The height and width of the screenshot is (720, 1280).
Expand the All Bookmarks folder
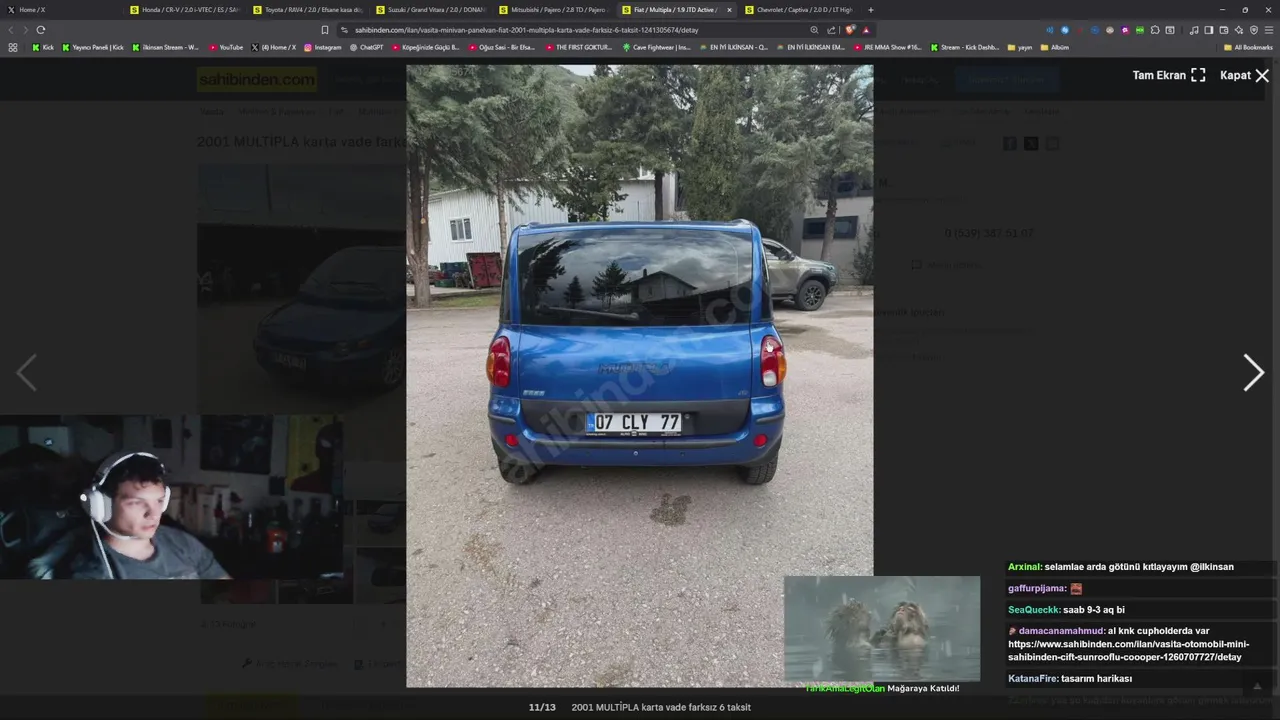[x=1248, y=47]
